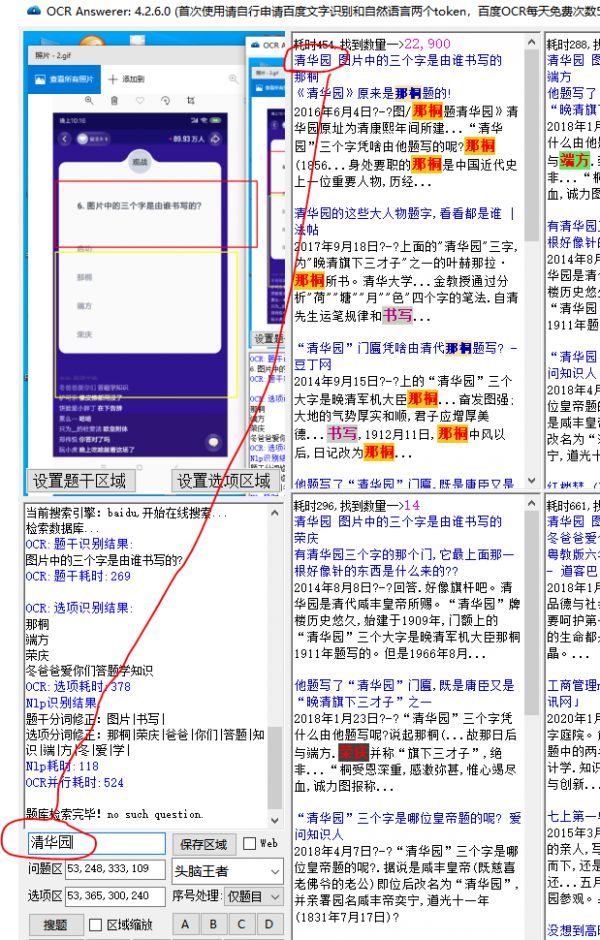Click option 那桐 in phone screenshot
600x940 pixels.
(85, 278)
